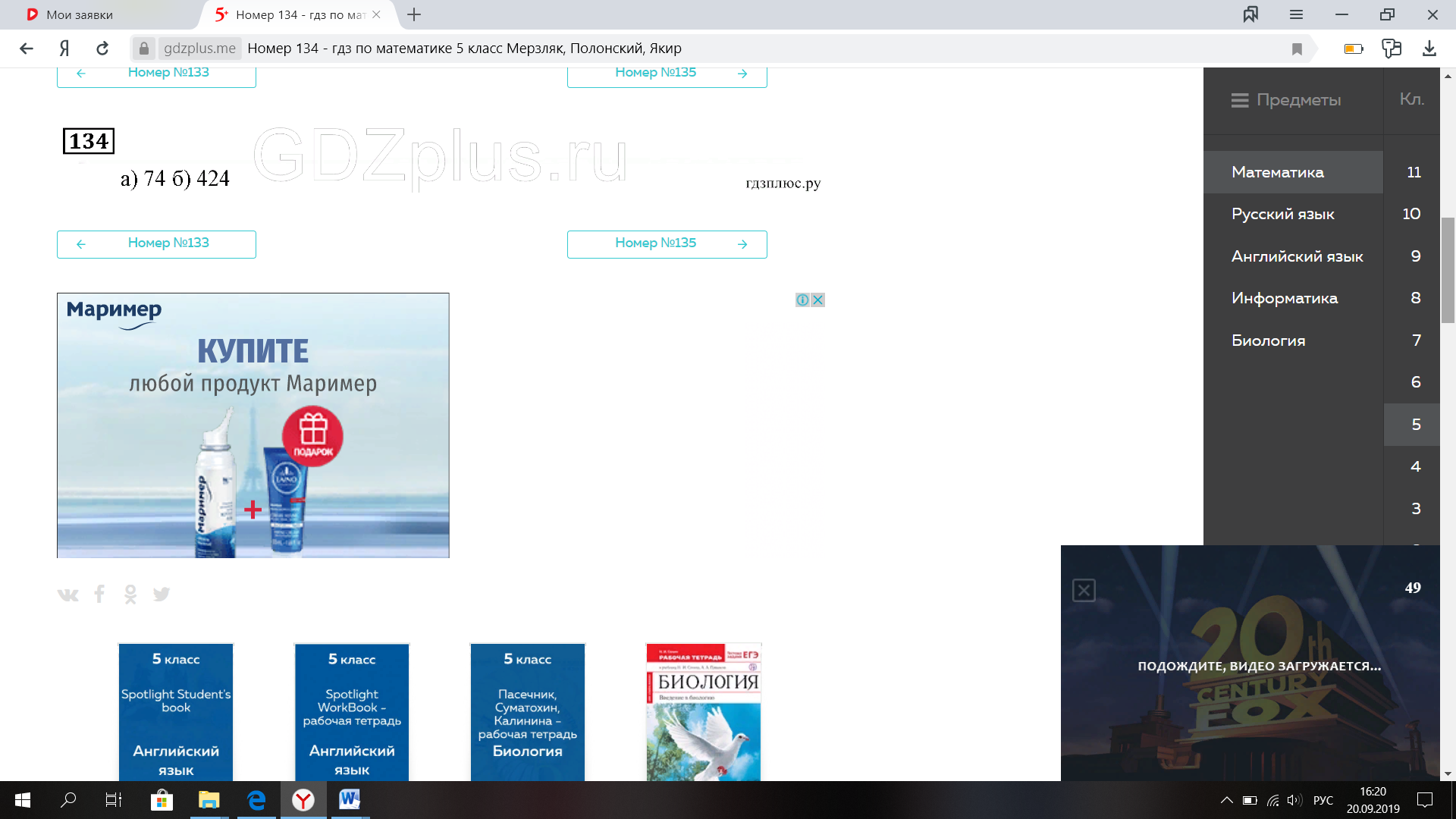The width and height of the screenshot is (1456, 819).
Task: Share page on Facebook icon
Action: pyautogui.click(x=99, y=595)
